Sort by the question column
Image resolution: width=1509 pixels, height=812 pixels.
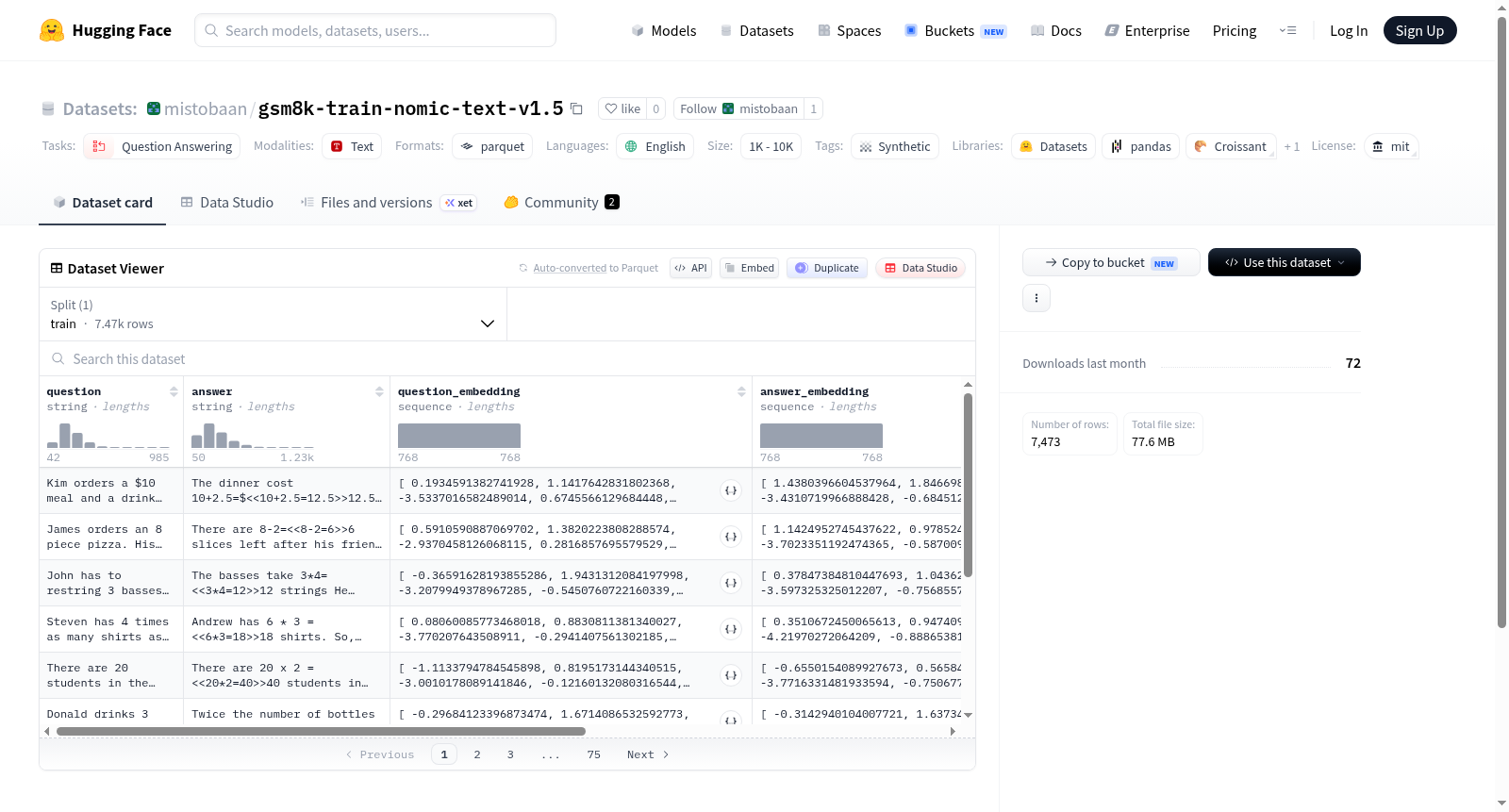pyautogui.click(x=174, y=391)
